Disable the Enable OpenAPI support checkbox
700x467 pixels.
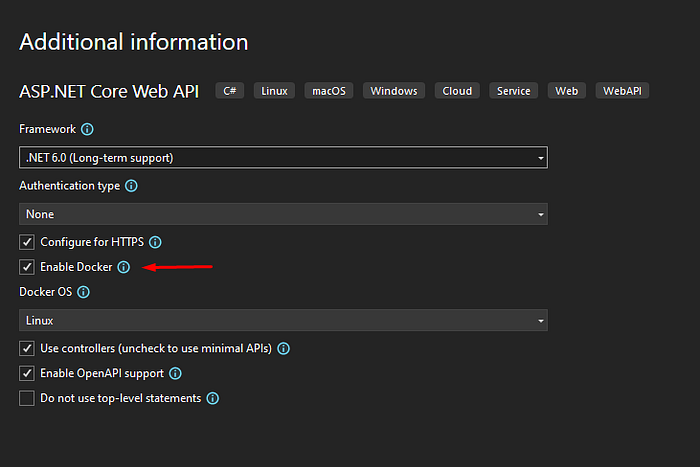[x=27, y=373]
